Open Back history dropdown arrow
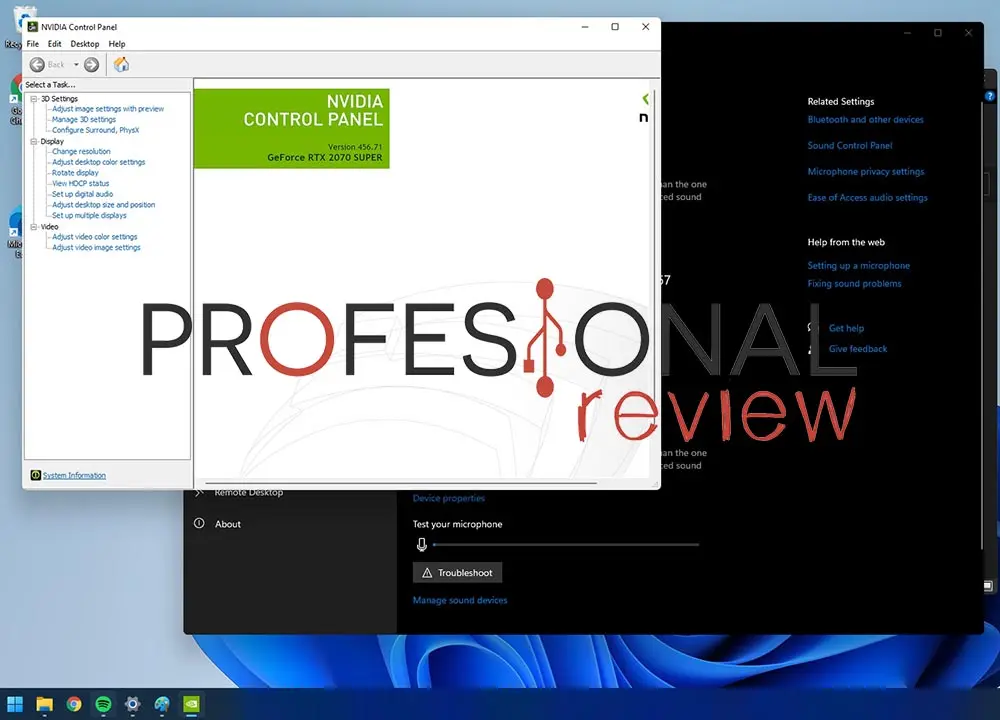This screenshot has width=1000, height=720. click(76, 64)
